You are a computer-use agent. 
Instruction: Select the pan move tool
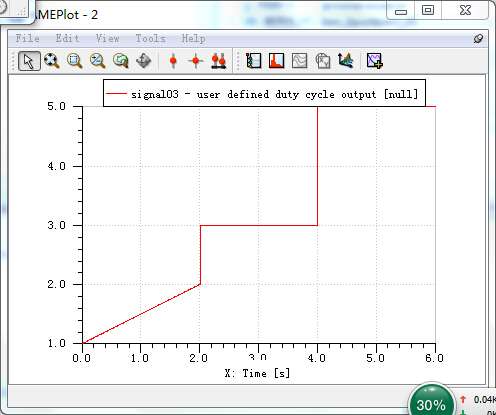[144, 61]
